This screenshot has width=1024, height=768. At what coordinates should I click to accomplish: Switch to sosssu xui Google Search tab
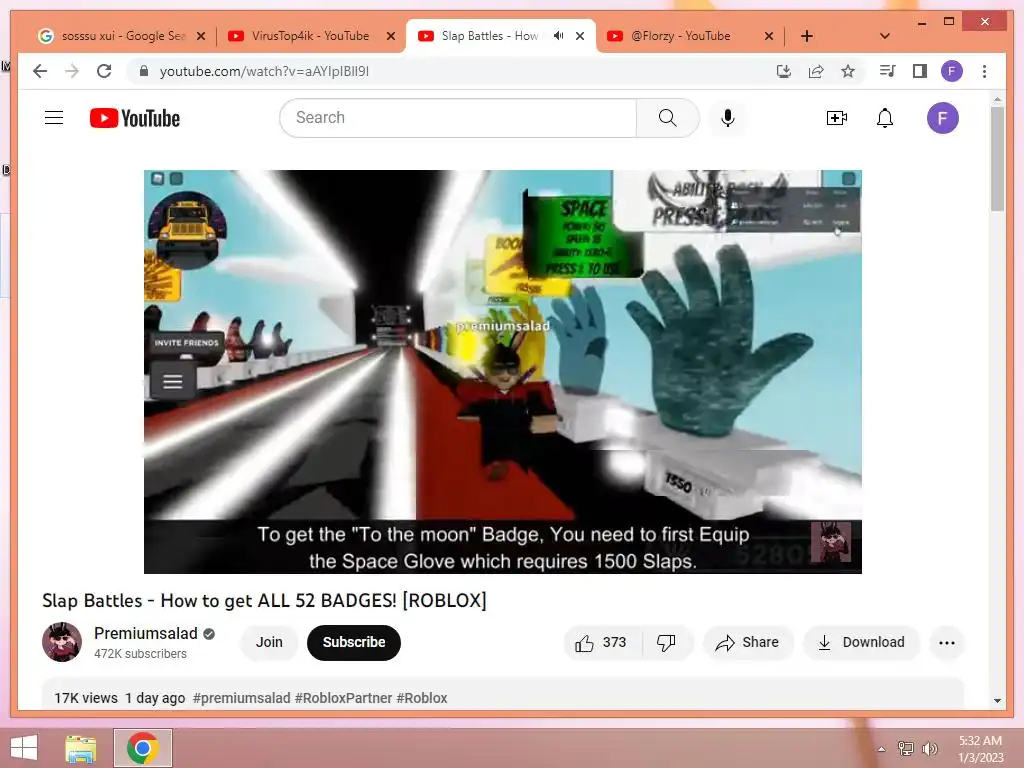coord(121,36)
